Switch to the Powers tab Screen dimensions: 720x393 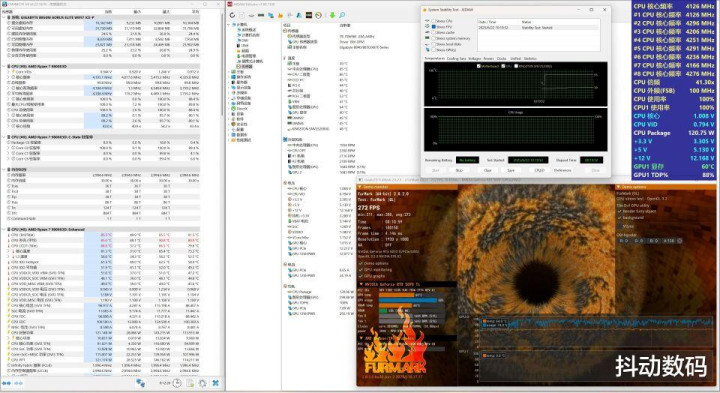[489, 59]
